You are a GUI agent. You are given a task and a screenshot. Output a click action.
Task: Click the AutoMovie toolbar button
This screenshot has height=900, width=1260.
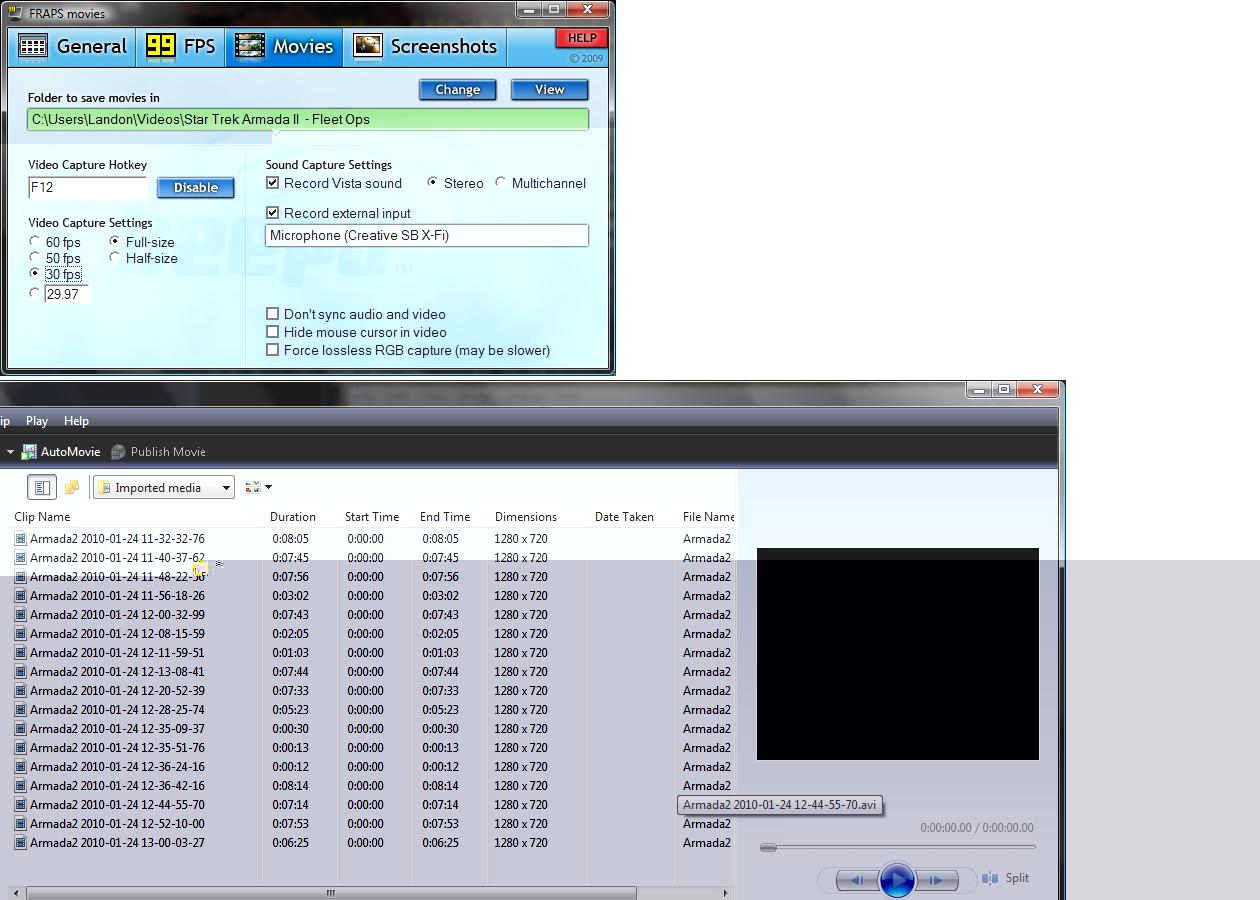[60, 452]
